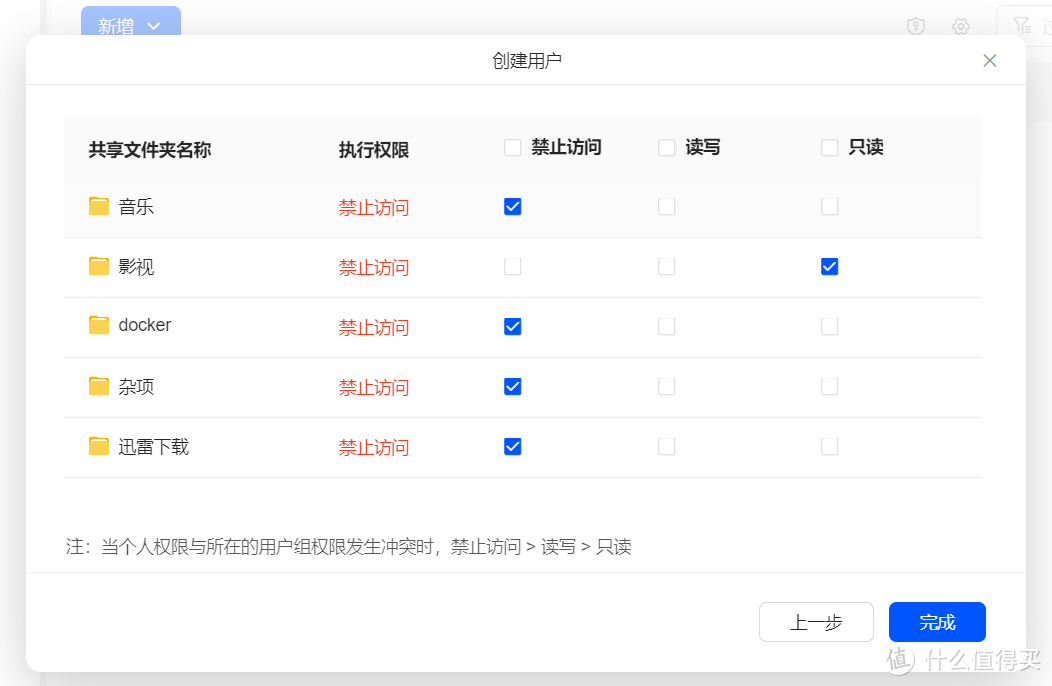The image size is (1052, 686).
Task: Check the 只读 header checkbox
Action: (x=829, y=148)
